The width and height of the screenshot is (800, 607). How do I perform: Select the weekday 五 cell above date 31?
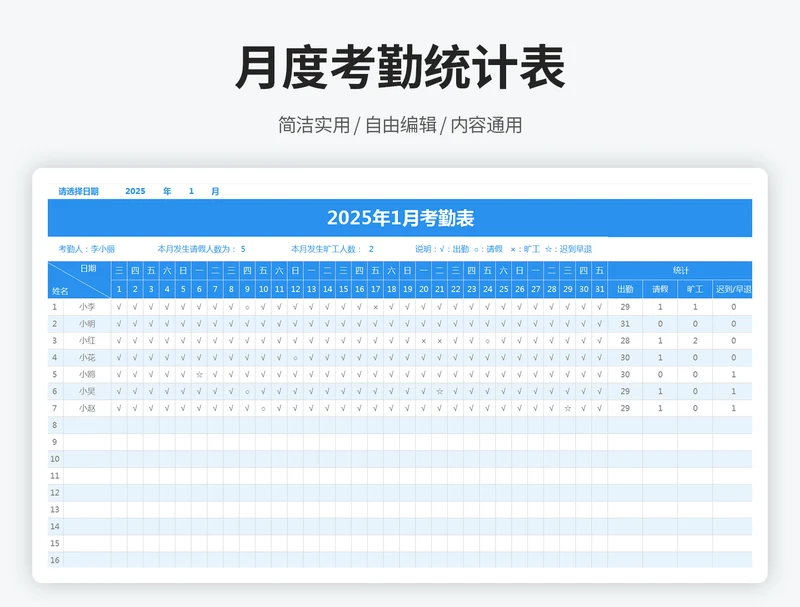click(x=599, y=270)
